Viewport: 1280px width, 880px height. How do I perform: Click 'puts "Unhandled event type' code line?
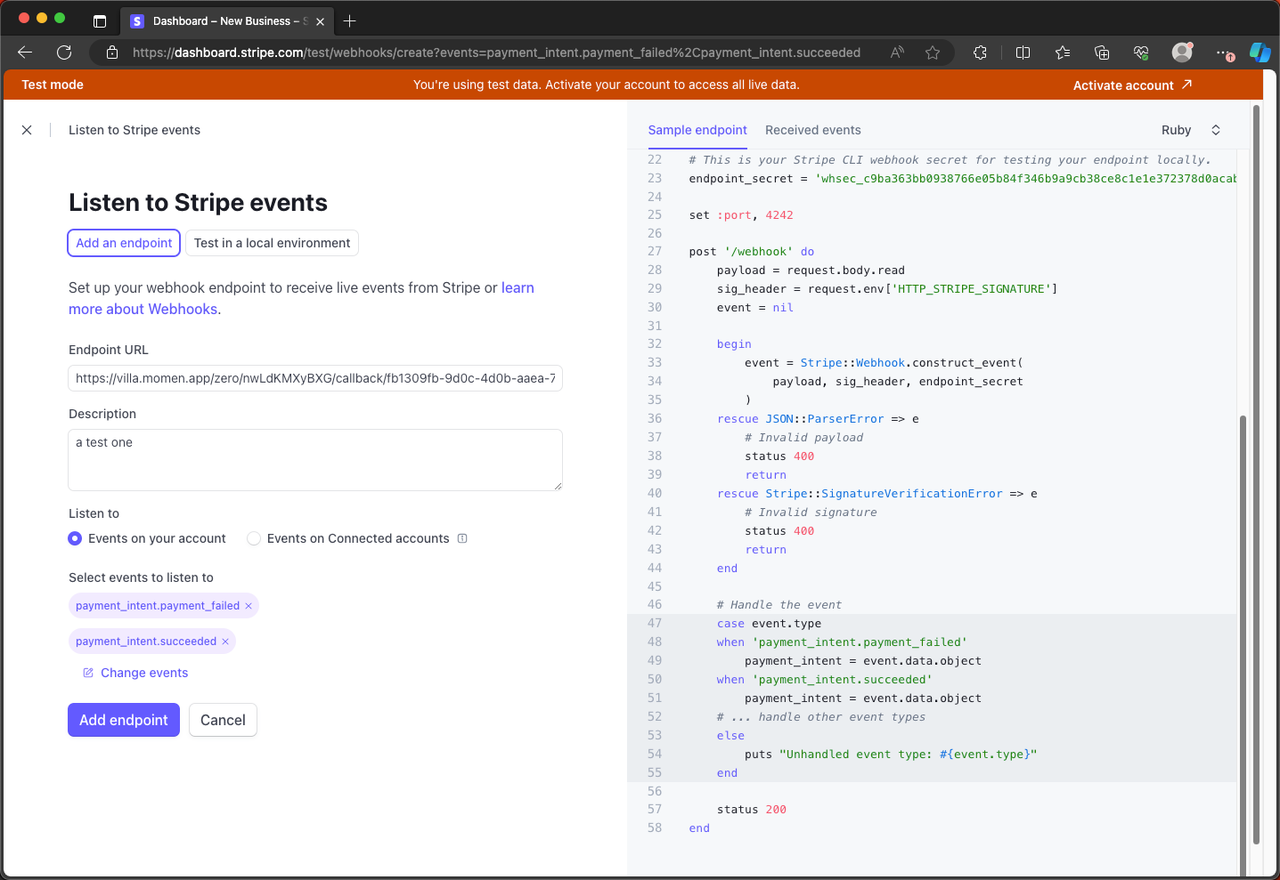[891, 754]
